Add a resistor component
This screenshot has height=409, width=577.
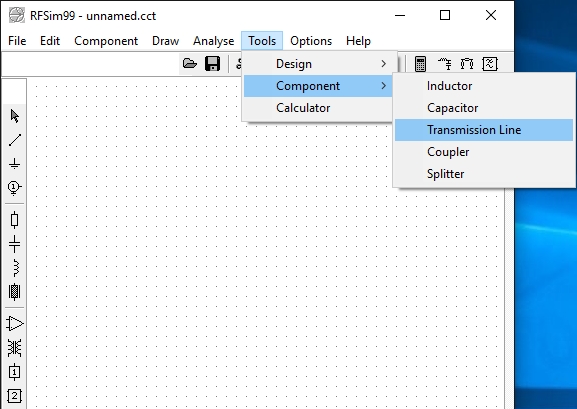click(x=15, y=220)
